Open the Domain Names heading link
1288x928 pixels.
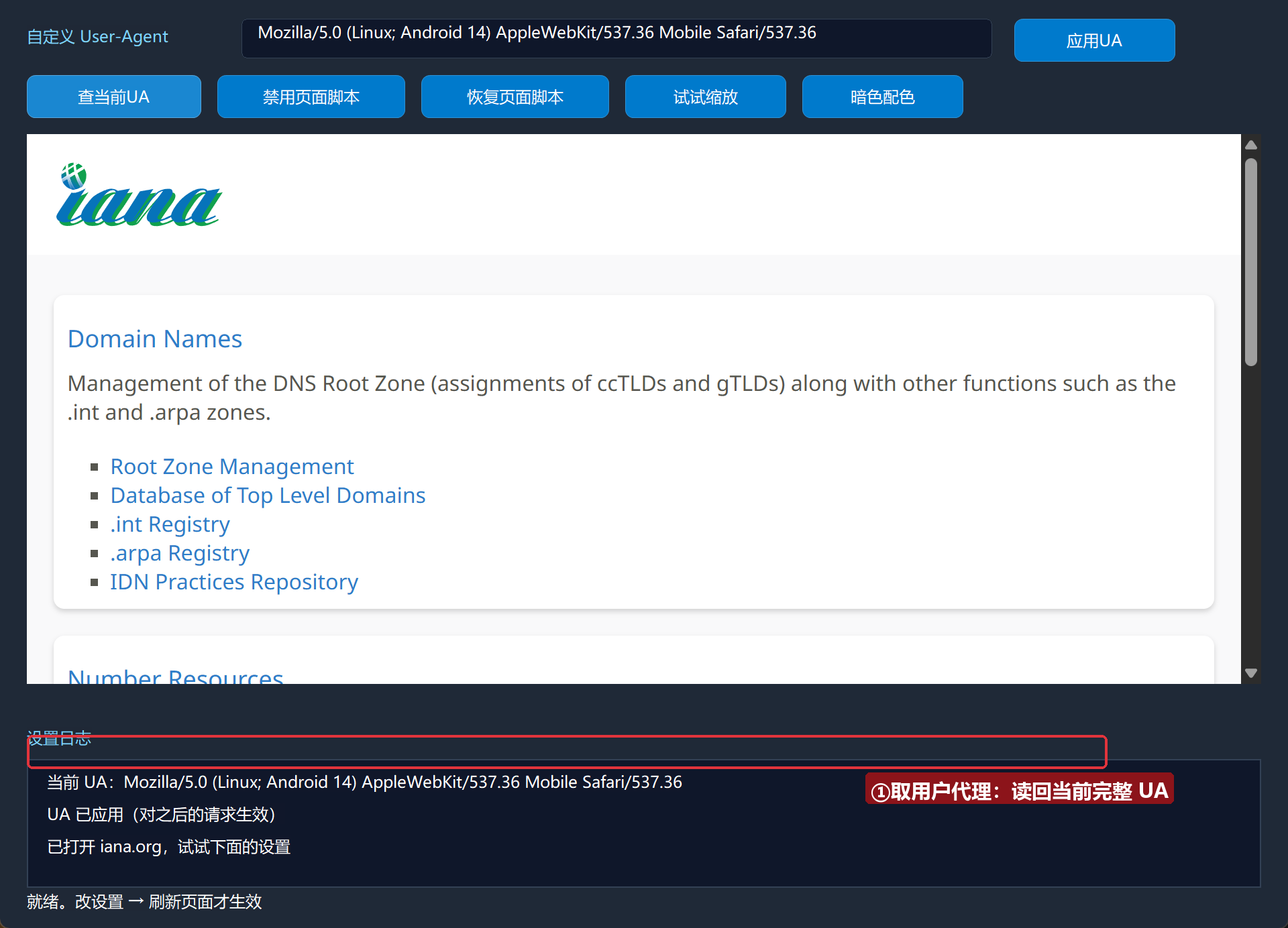[x=155, y=339]
